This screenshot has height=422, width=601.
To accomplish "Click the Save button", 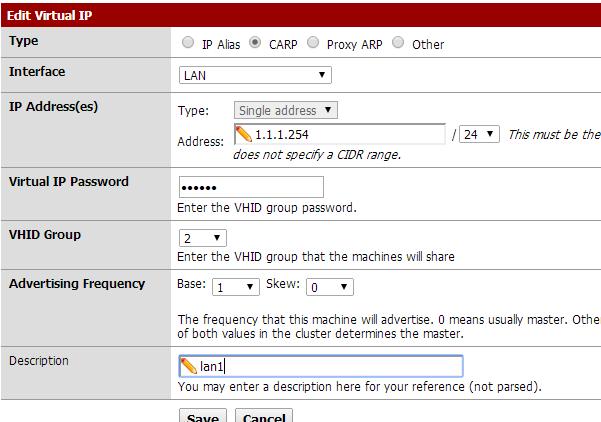I will click(x=203, y=416).
